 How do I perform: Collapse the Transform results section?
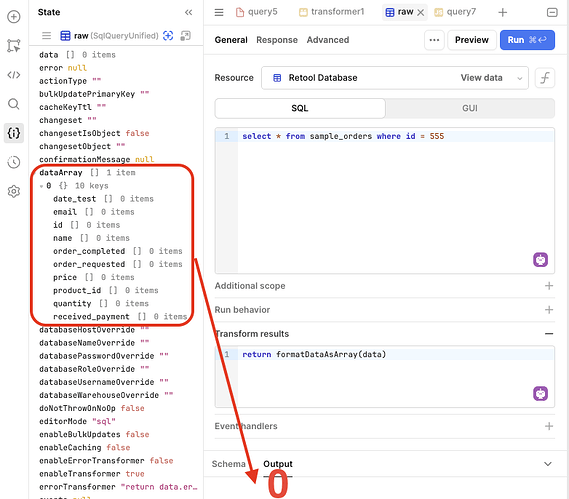coord(549,334)
